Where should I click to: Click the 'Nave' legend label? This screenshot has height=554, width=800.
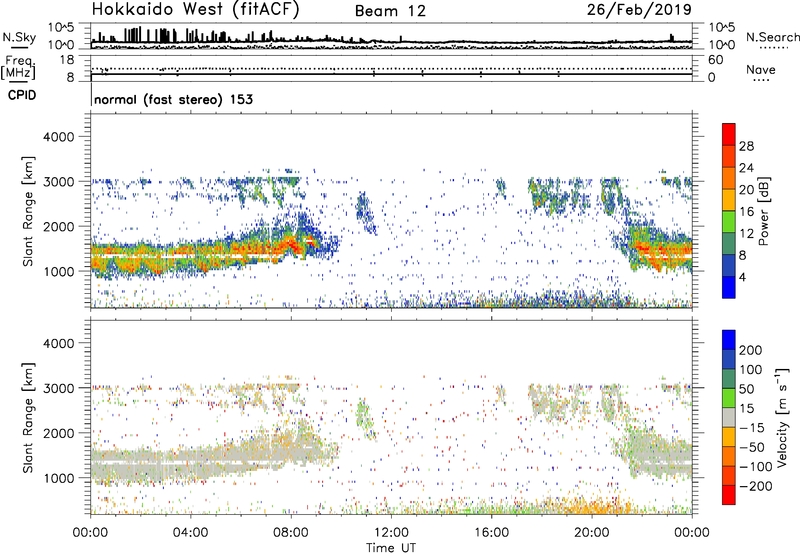coord(761,70)
